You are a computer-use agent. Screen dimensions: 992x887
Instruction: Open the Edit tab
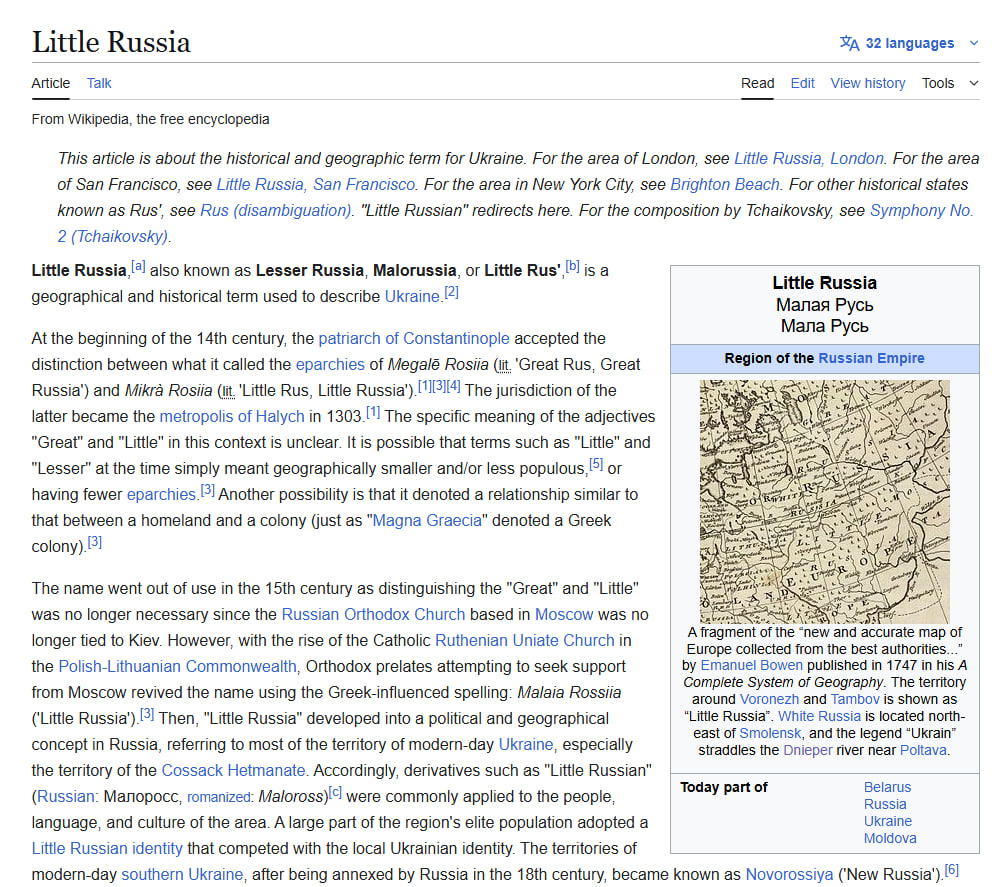[x=802, y=83]
